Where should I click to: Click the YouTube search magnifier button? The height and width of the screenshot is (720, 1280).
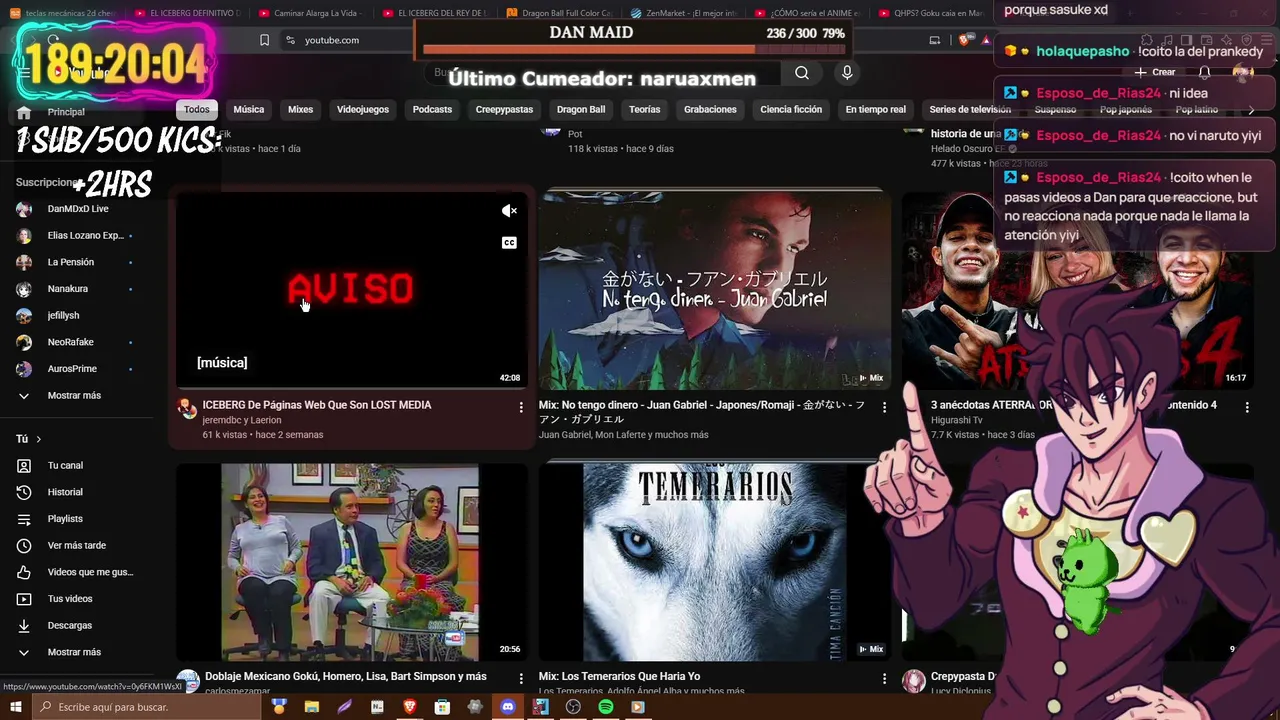(802, 73)
